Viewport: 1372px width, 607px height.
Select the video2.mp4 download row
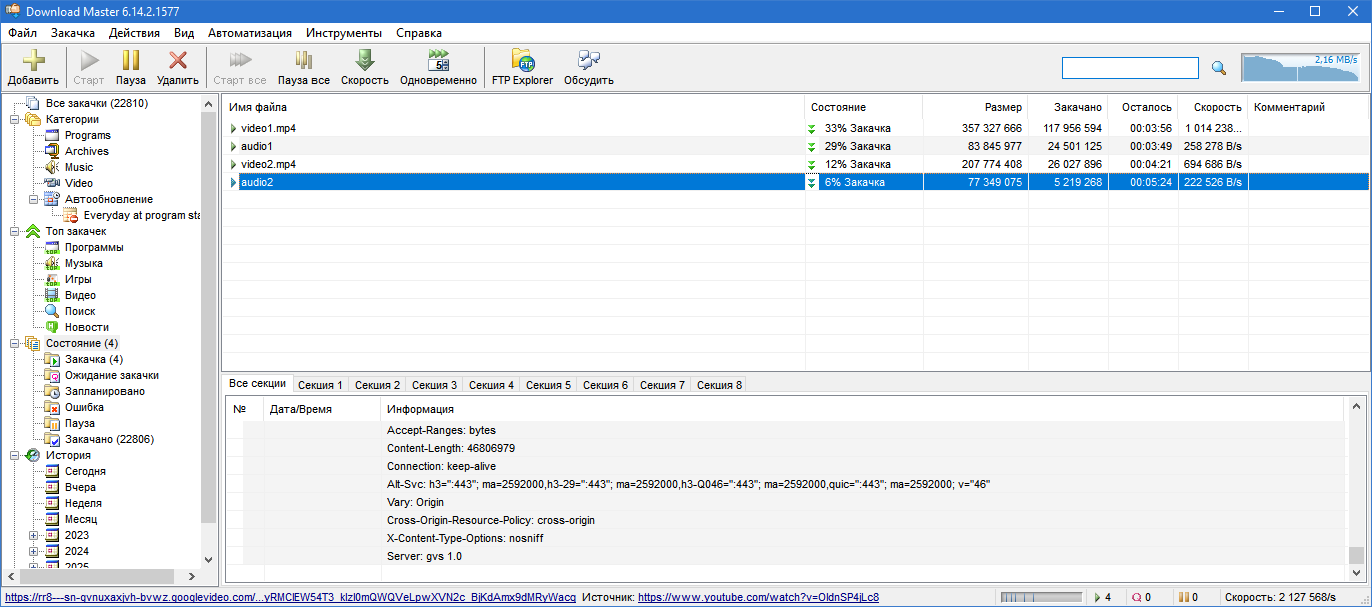[x=268, y=164]
